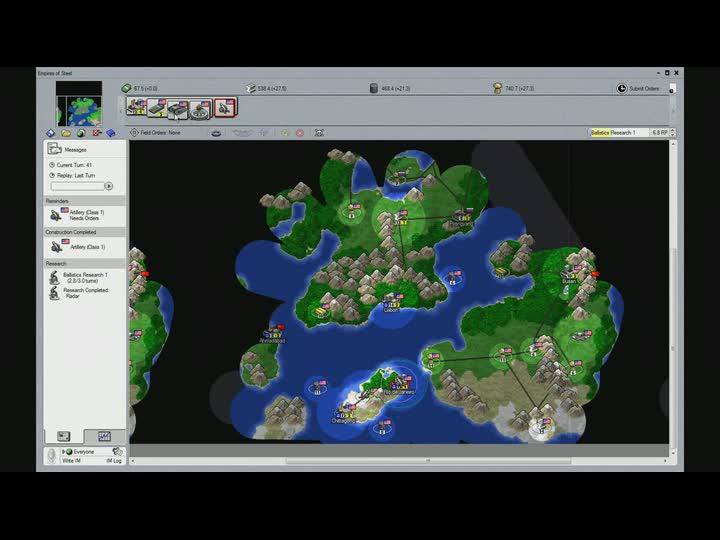
Task: Select the third unit card under the cursor
Action: 178,110
